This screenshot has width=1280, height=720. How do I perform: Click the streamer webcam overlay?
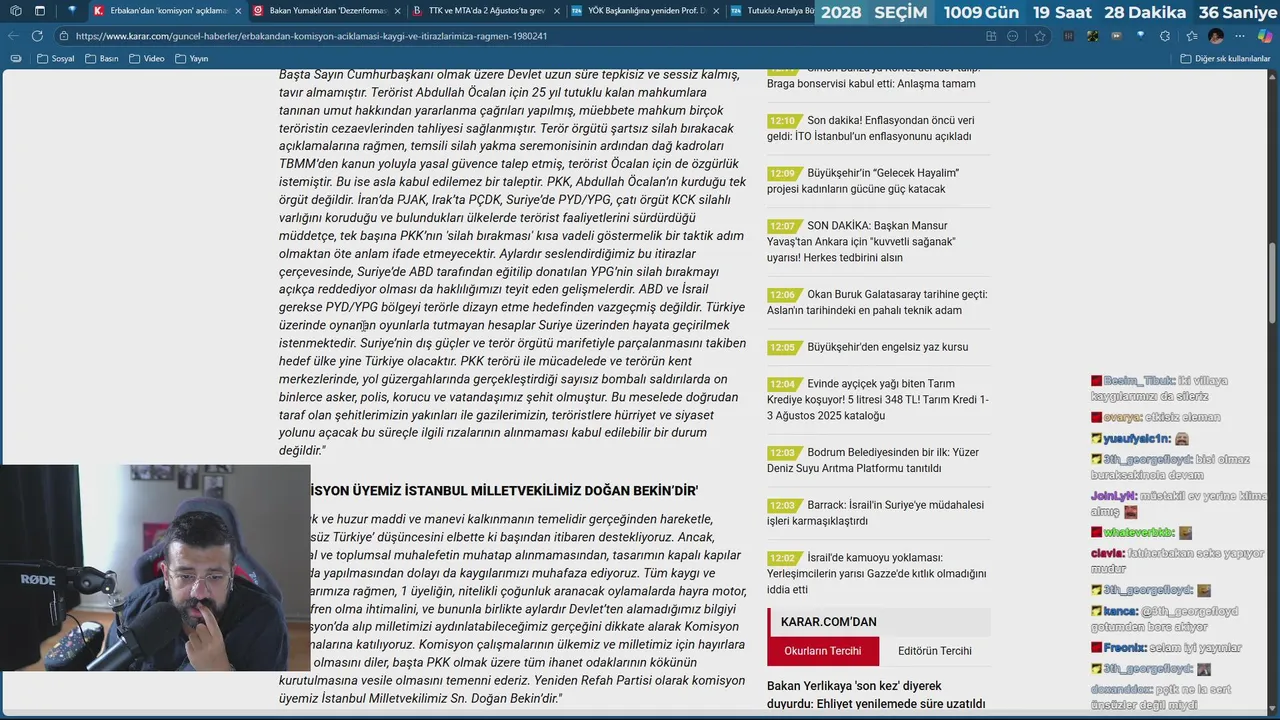(155, 567)
